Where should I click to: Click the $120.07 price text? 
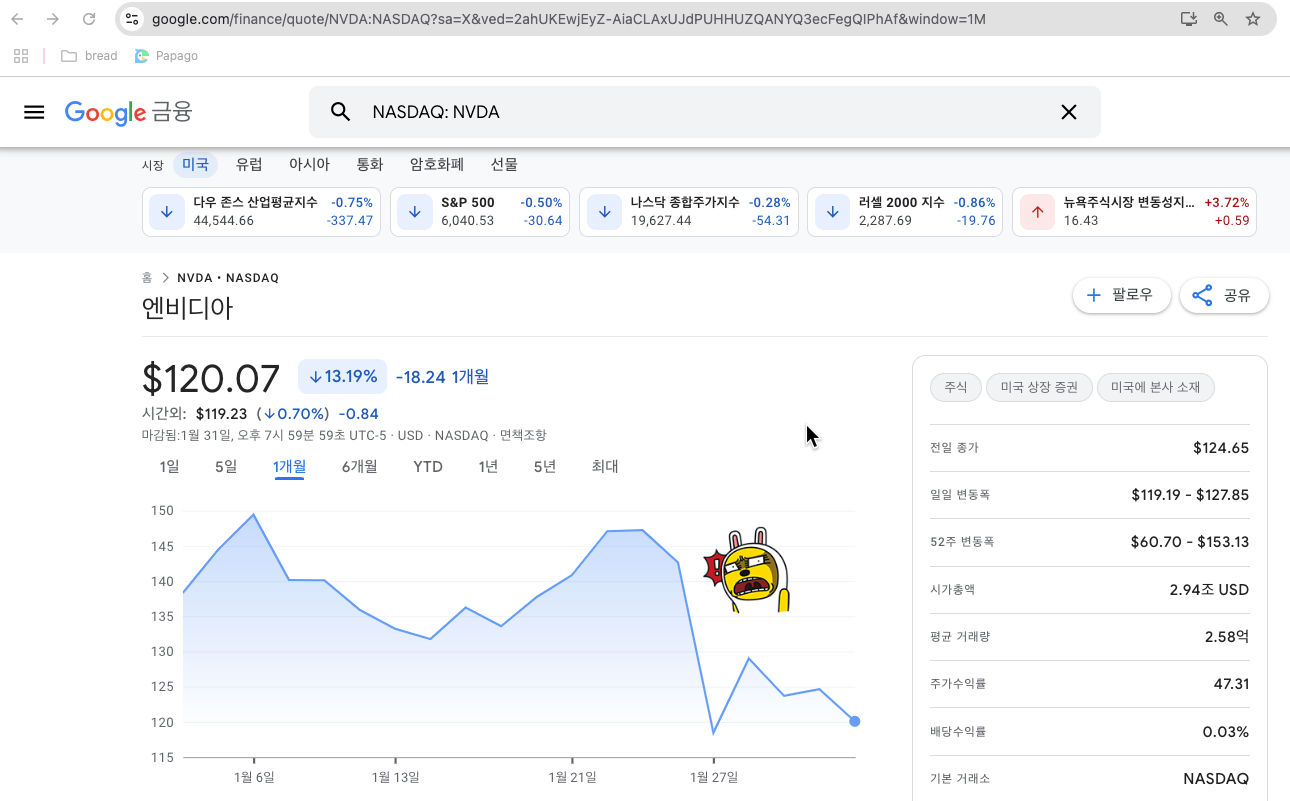pyautogui.click(x=211, y=378)
